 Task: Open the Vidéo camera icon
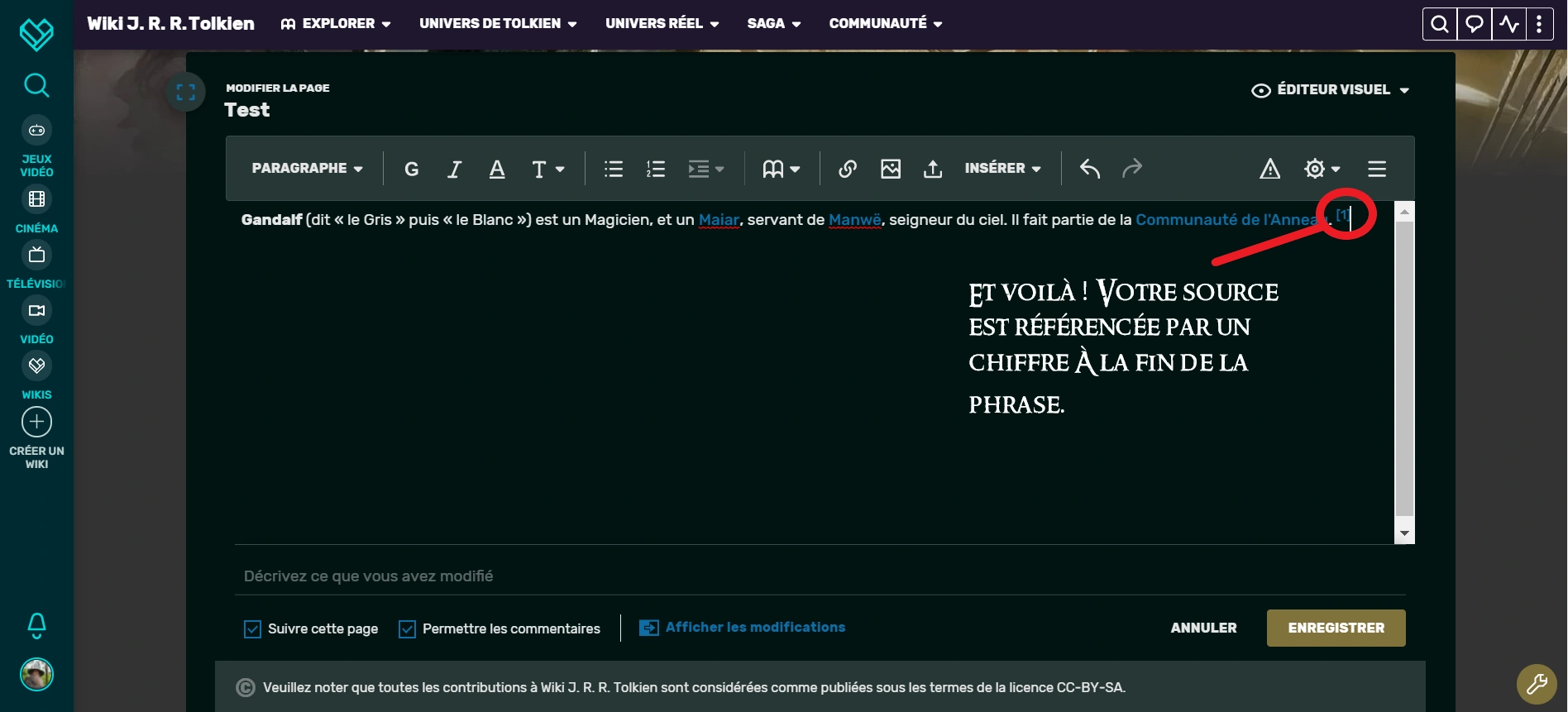36,310
